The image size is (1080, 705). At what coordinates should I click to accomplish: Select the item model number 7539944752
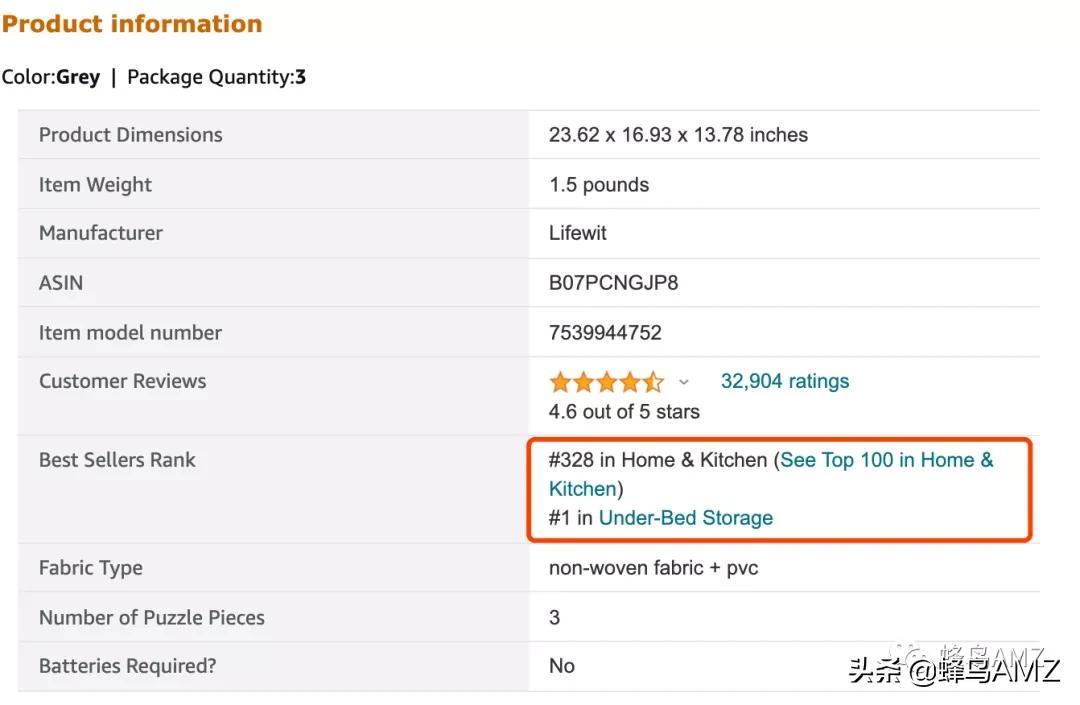point(605,333)
